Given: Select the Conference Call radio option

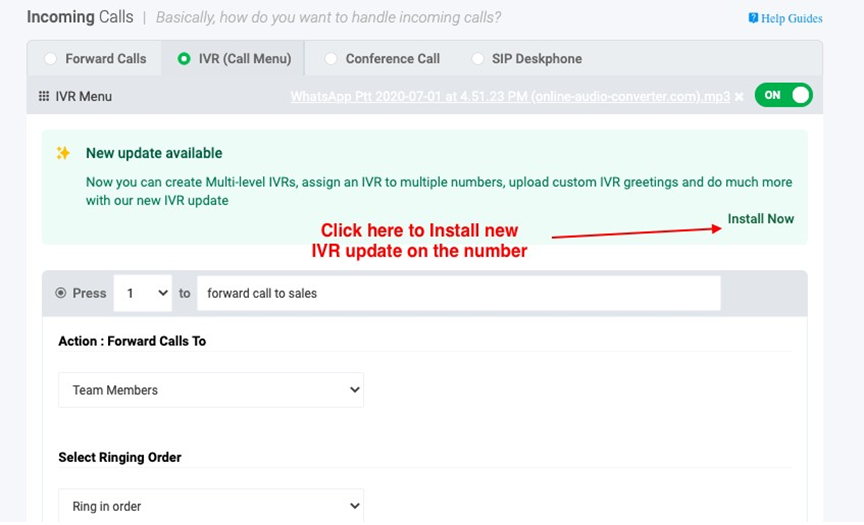Looking at the screenshot, I should click(331, 58).
